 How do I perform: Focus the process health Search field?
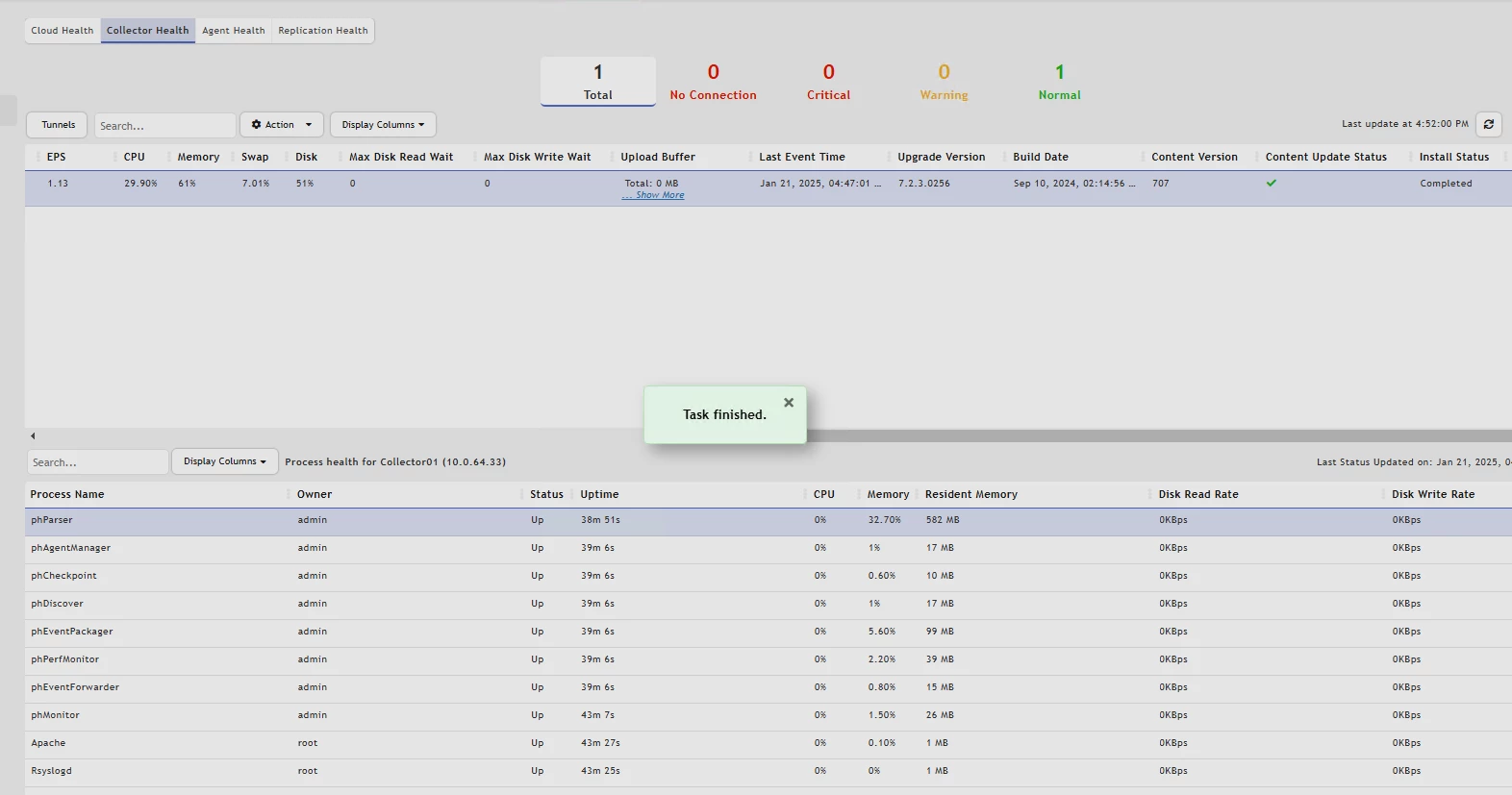(98, 461)
